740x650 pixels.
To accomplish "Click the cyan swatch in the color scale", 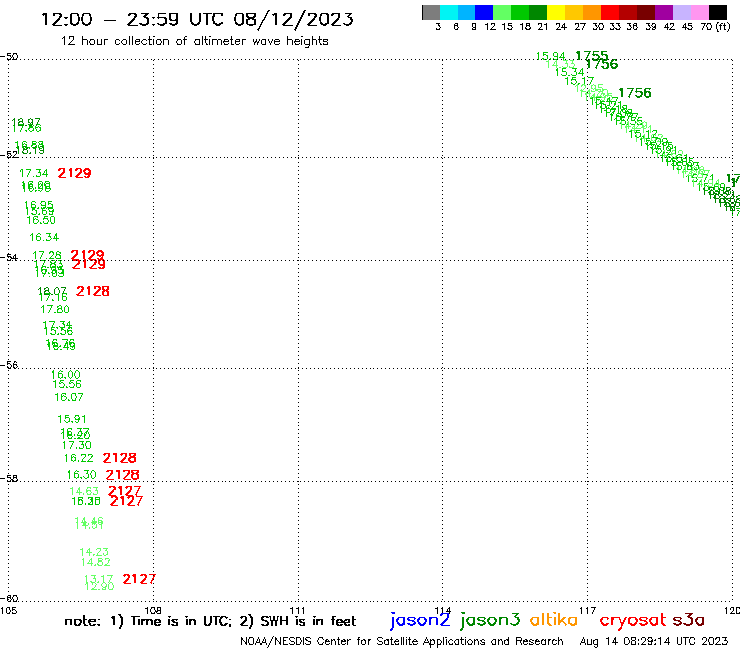I will coord(449,12).
